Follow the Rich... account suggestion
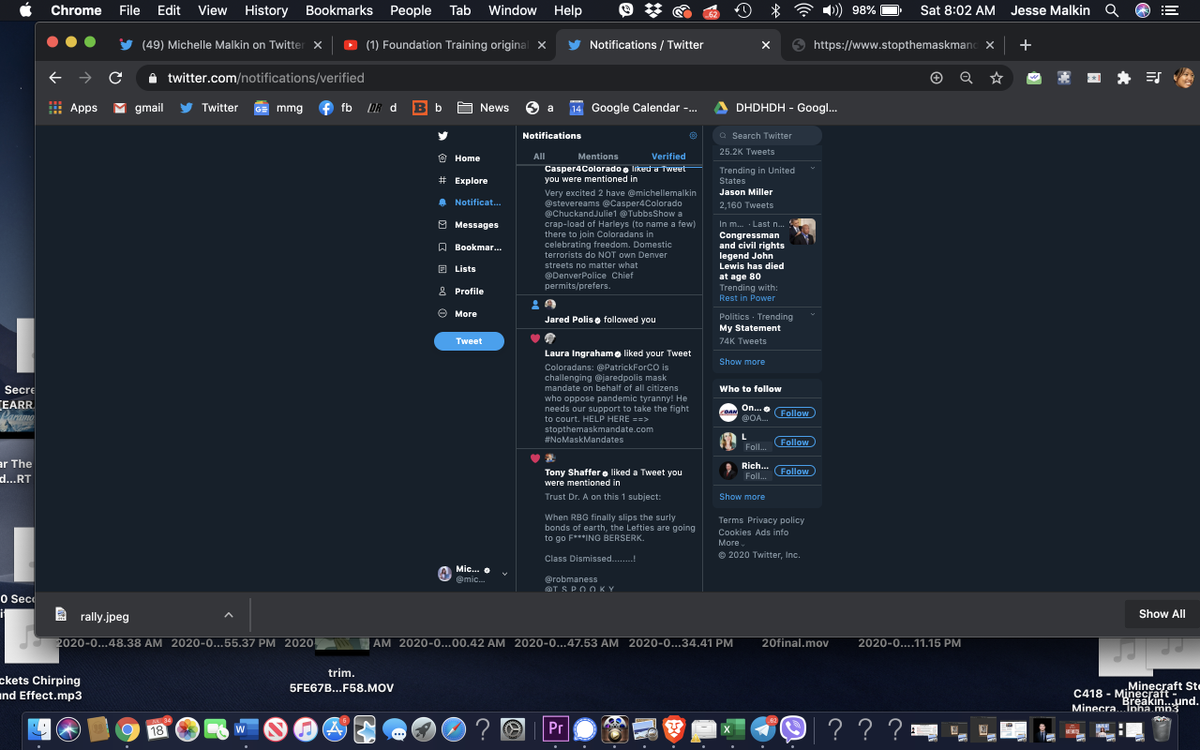1200x750 pixels. 795,470
